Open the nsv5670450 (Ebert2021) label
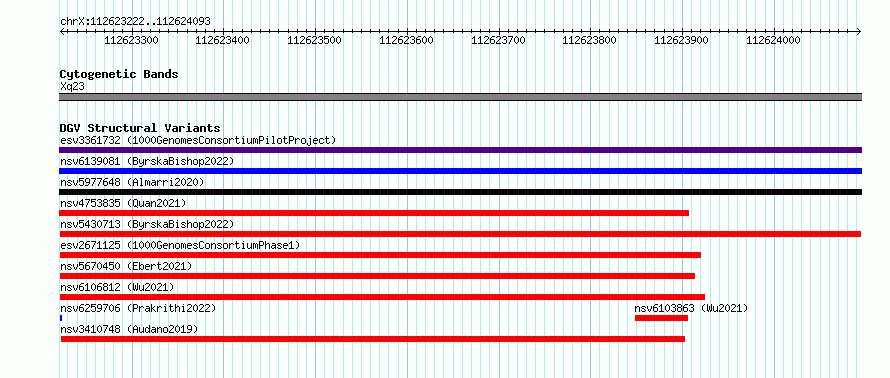890x378 pixels. pos(126,266)
